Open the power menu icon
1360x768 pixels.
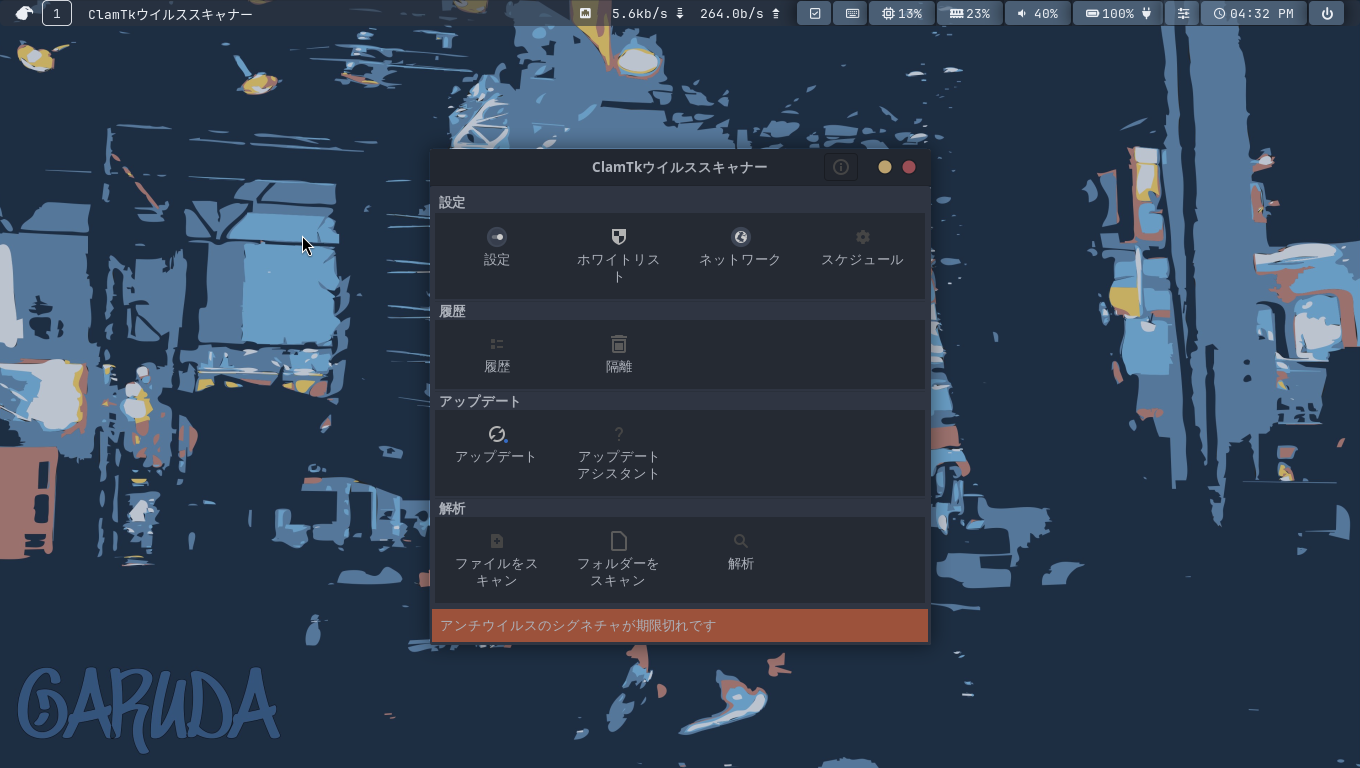point(1327,13)
